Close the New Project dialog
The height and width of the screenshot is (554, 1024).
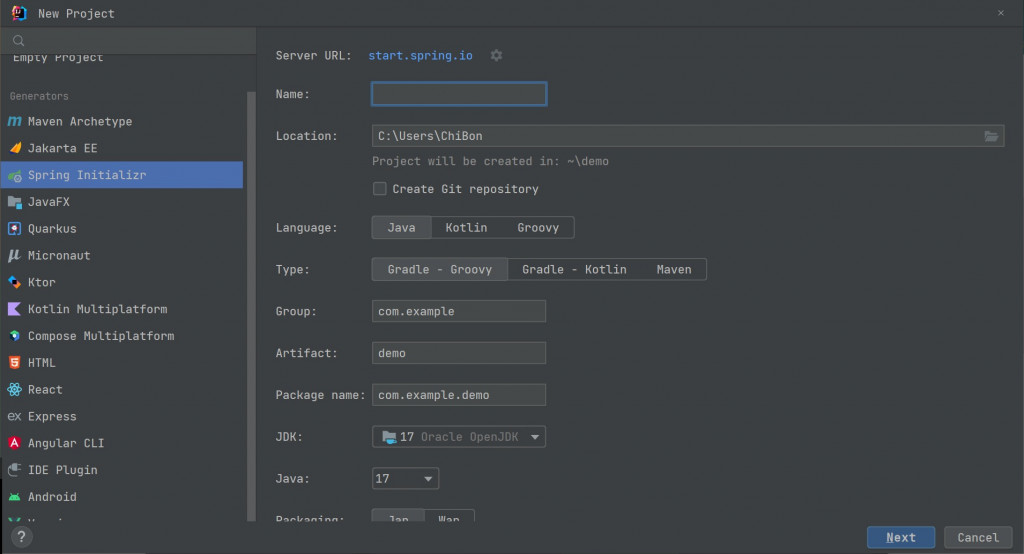1000,13
